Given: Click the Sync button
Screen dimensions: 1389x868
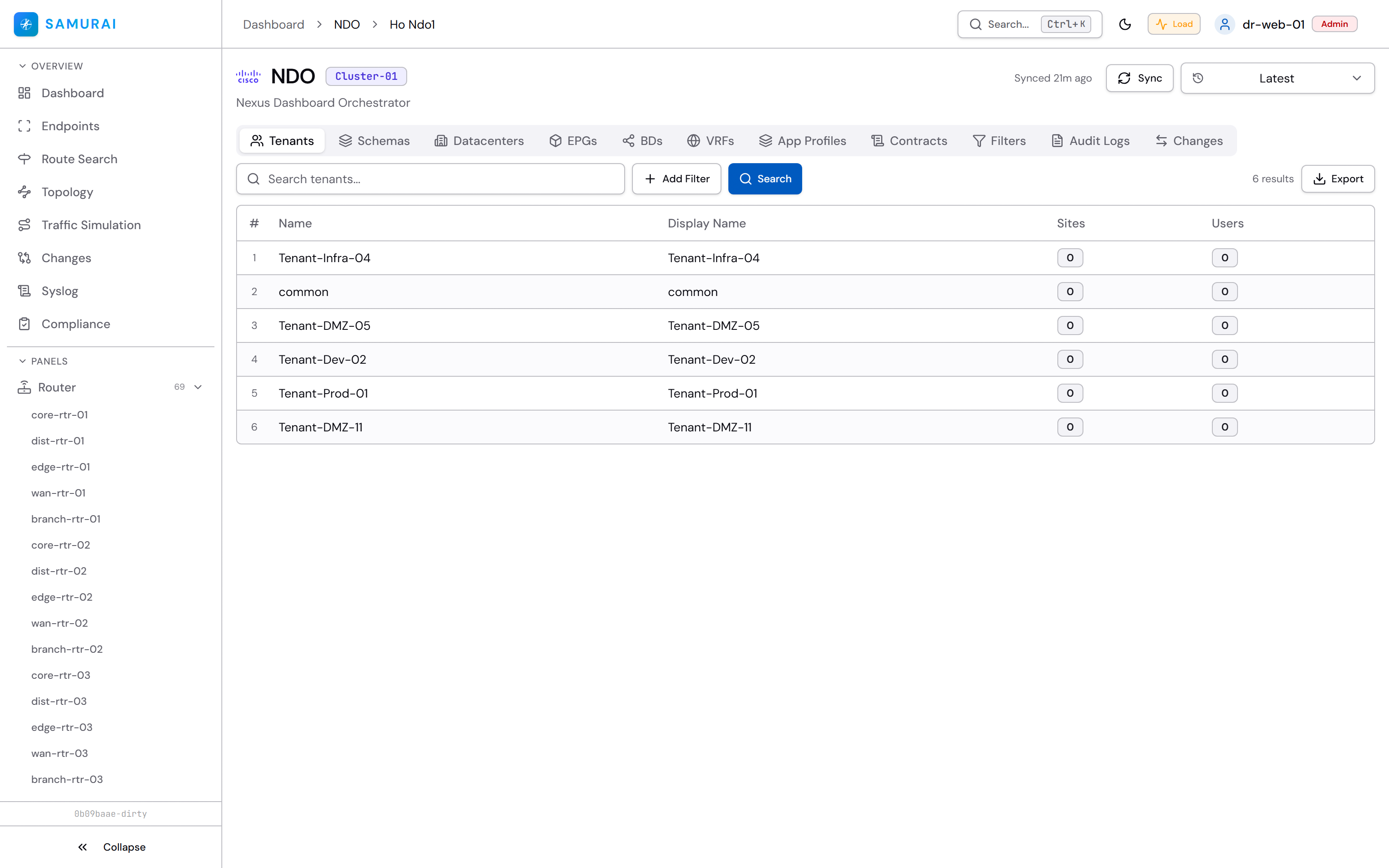Looking at the screenshot, I should pyautogui.click(x=1140, y=78).
